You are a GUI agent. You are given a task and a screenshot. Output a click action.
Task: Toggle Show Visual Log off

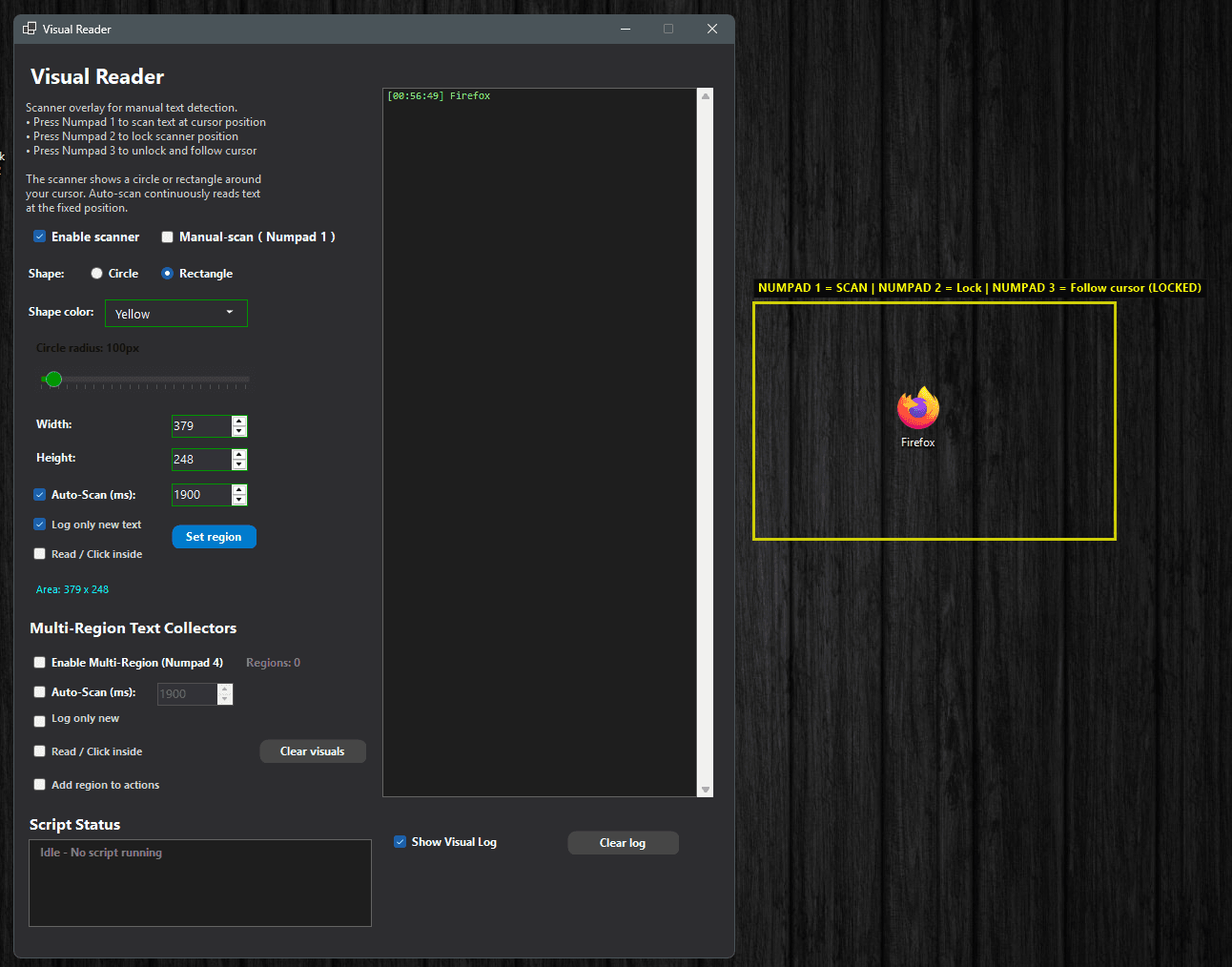[400, 841]
